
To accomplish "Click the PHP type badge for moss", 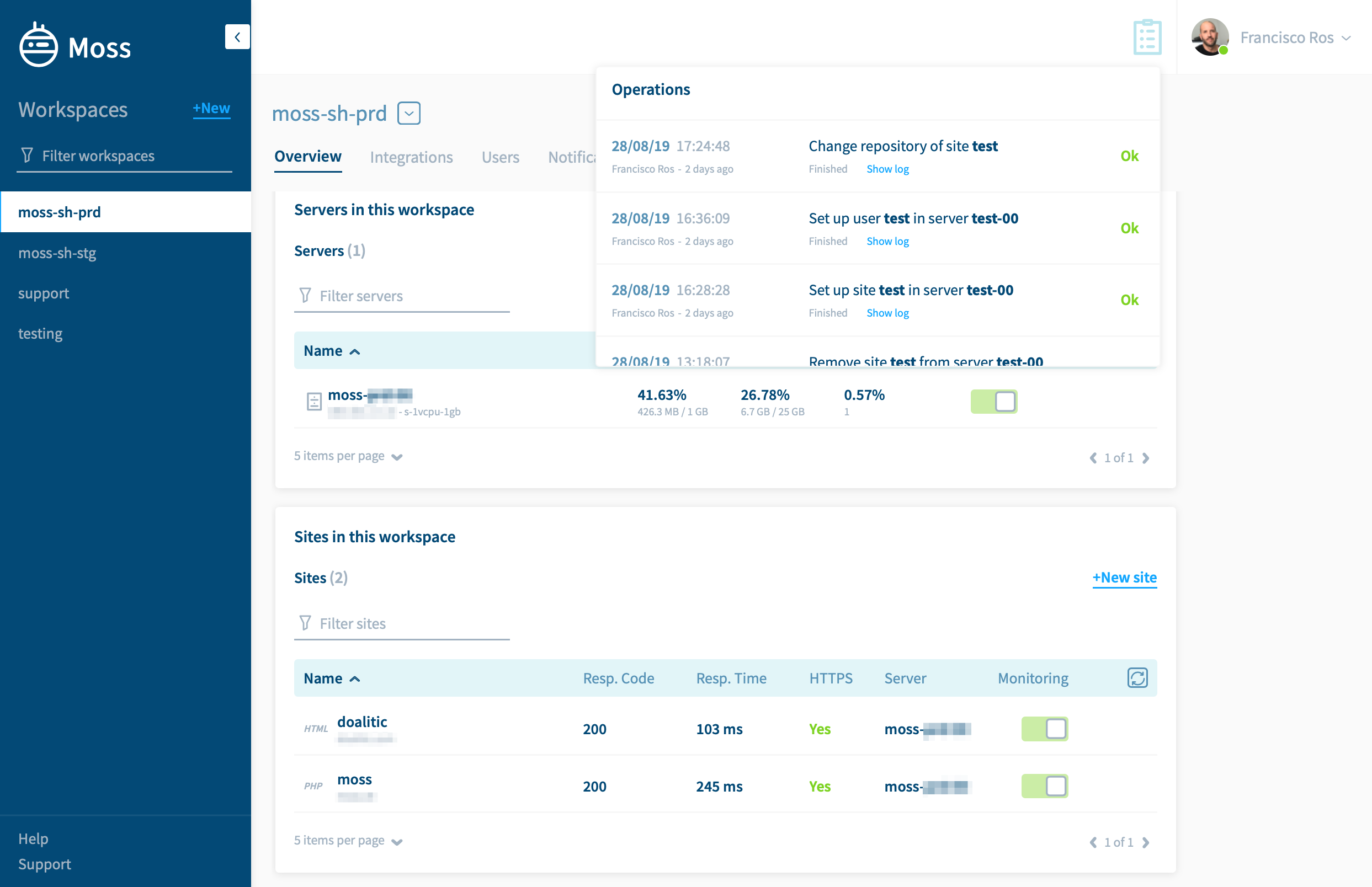I will point(313,787).
